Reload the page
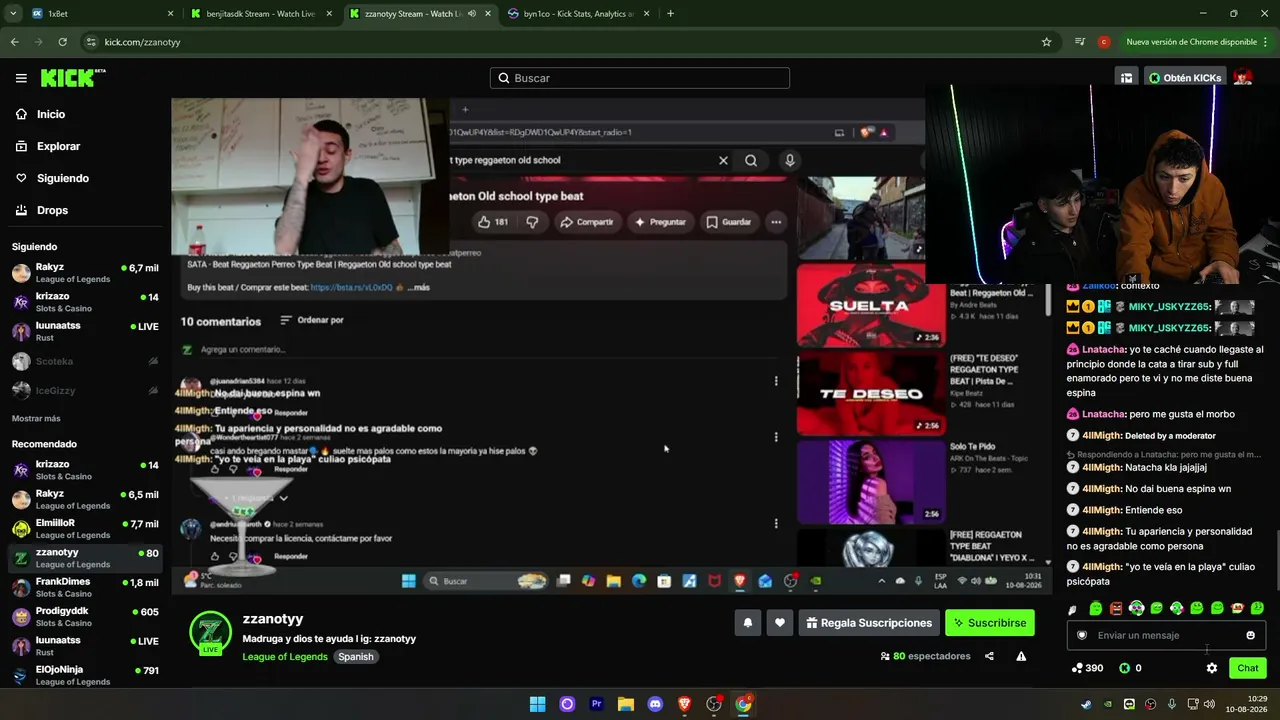This screenshot has width=1280, height=720. [x=62, y=42]
